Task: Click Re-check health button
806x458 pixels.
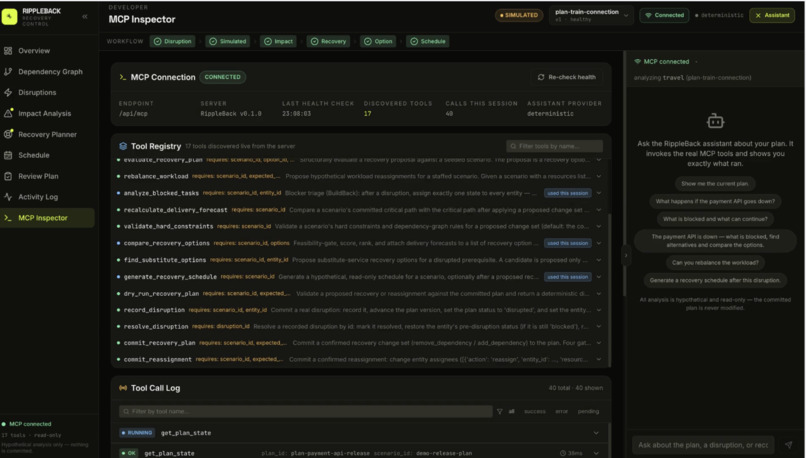Action: pyautogui.click(x=566, y=77)
